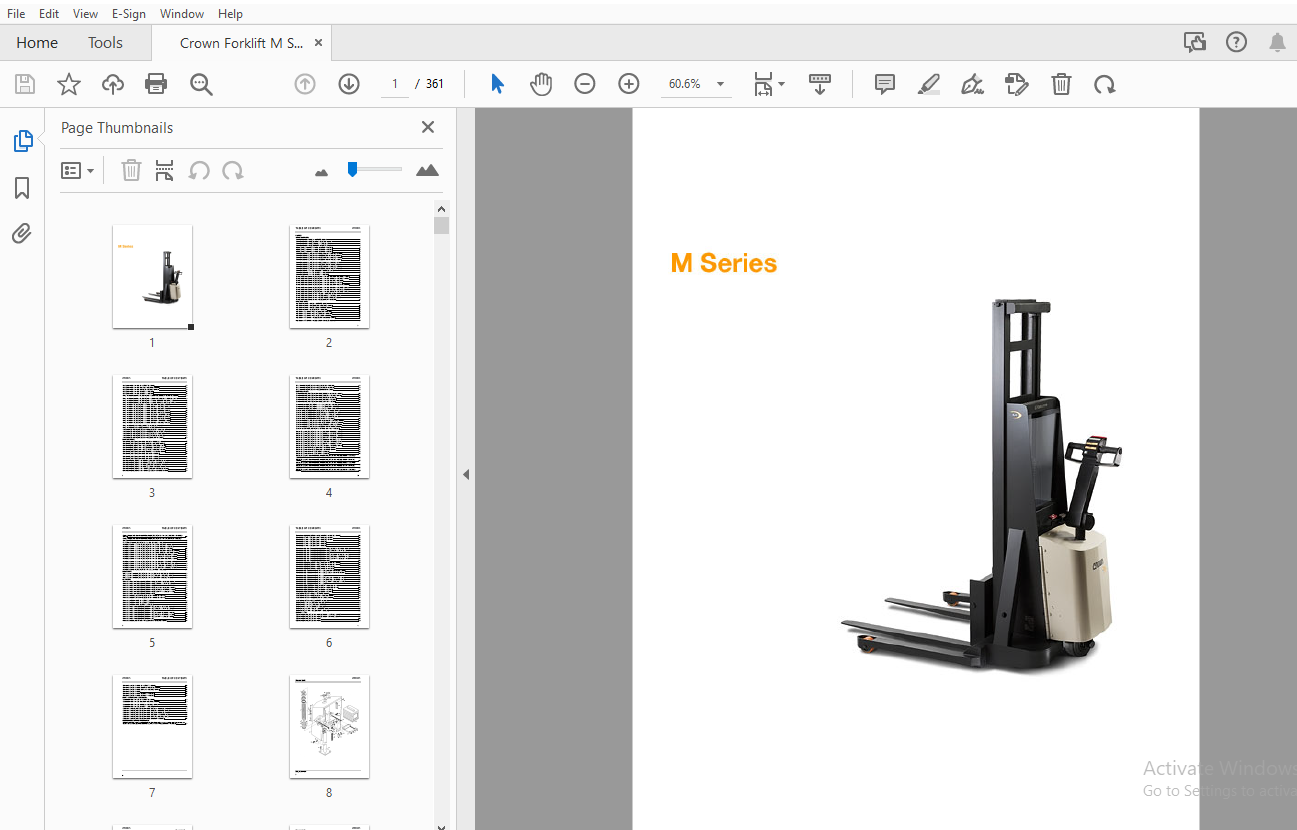Open the Bookmarks panel icon
This screenshot has width=1297, height=830.
point(22,188)
